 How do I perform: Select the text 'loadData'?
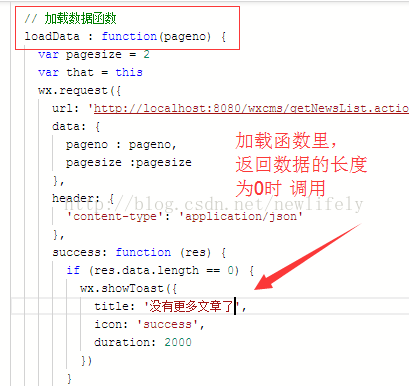coord(52,36)
